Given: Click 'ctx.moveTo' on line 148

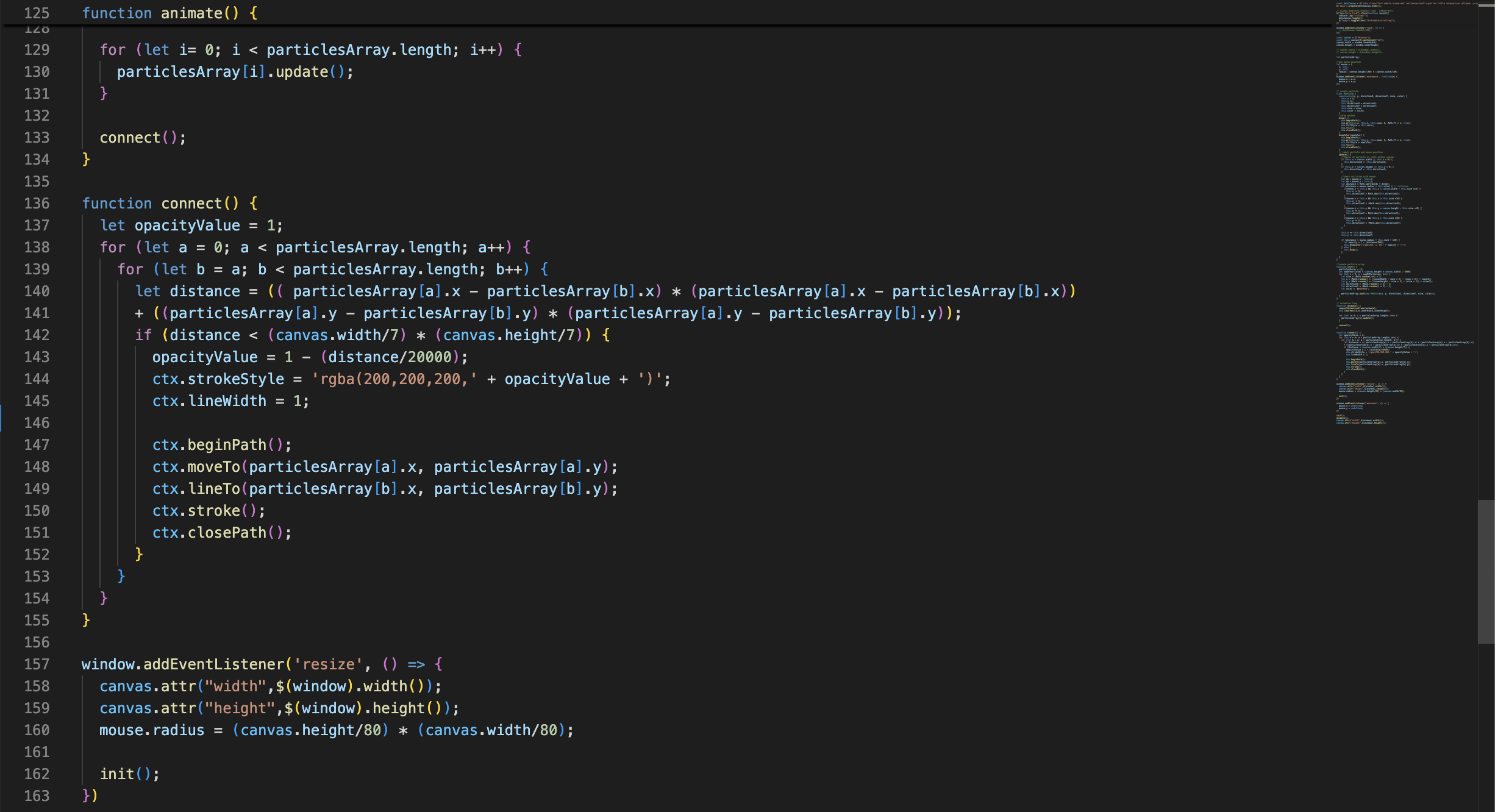Looking at the screenshot, I should point(196,467).
